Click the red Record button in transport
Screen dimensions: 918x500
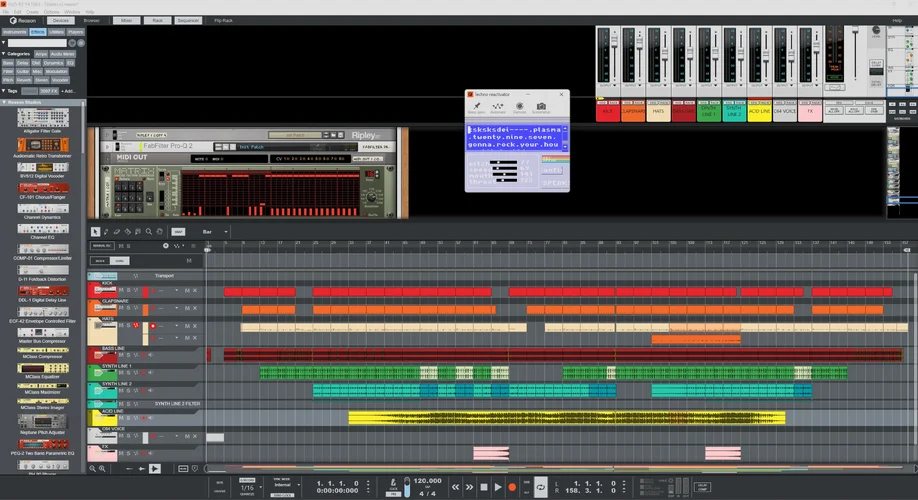pyautogui.click(x=512, y=487)
